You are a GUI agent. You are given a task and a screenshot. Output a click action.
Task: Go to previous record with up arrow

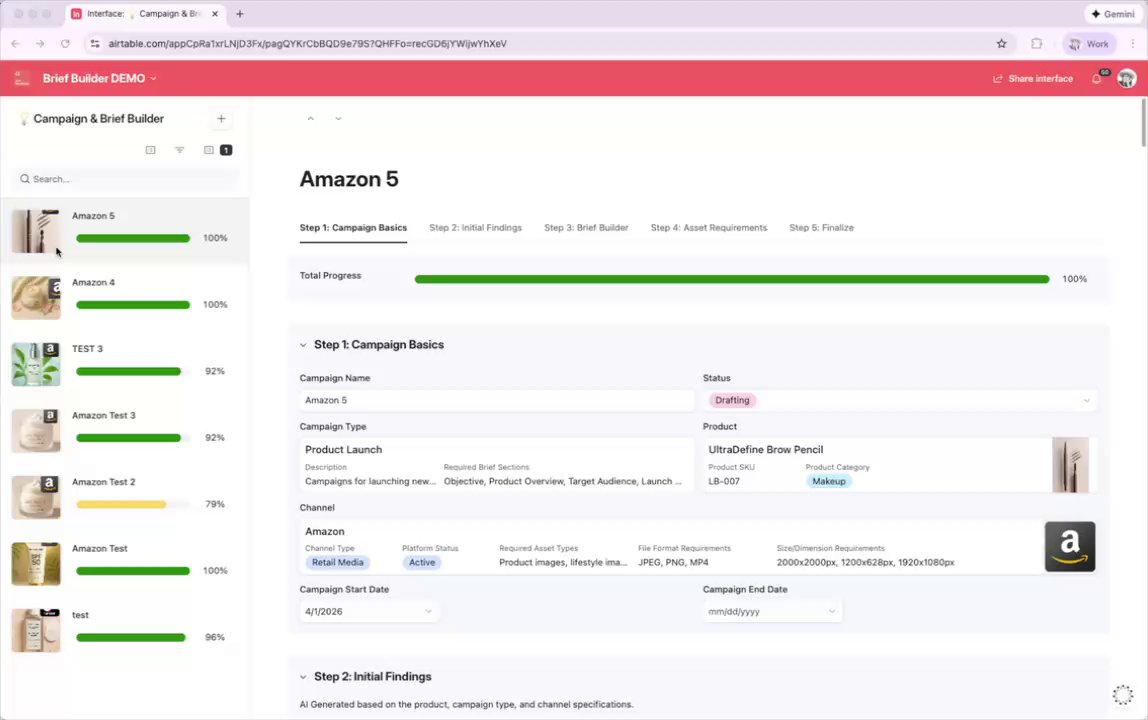310,119
